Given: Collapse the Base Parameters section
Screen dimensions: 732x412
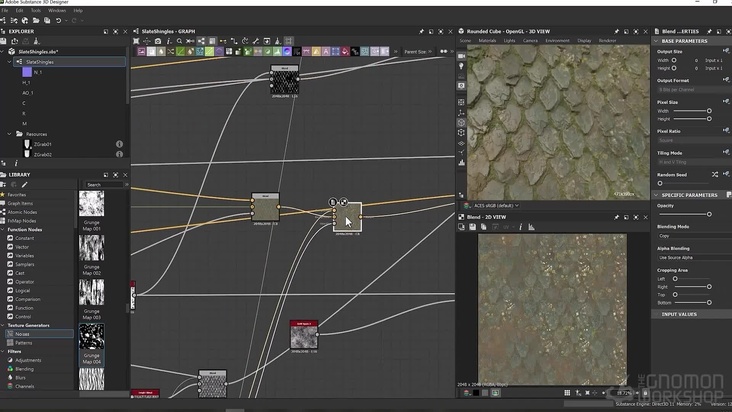Looking at the screenshot, I should pos(656,41).
